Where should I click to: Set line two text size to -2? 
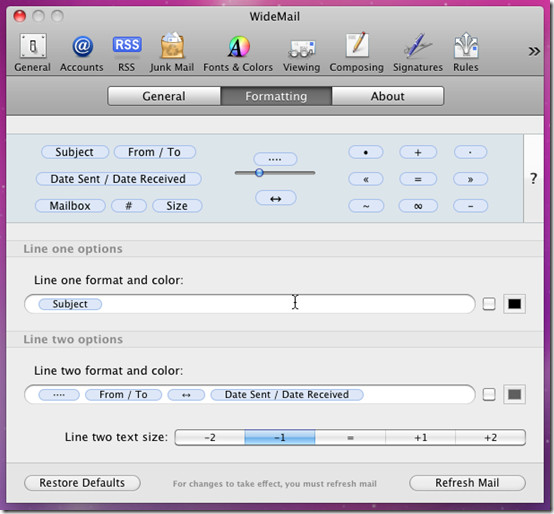coord(210,438)
